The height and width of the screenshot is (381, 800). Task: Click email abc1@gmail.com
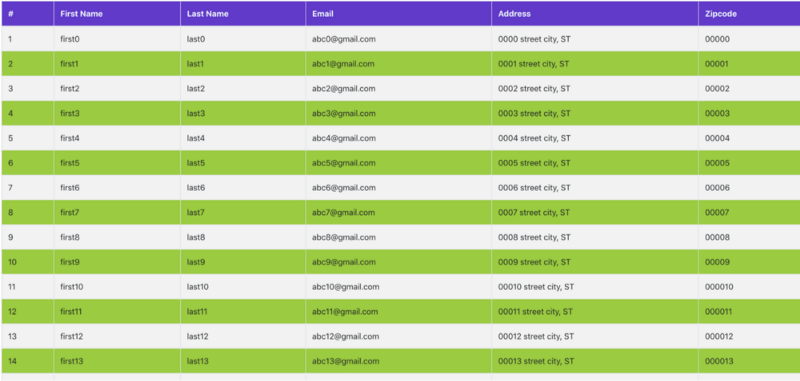(343, 64)
